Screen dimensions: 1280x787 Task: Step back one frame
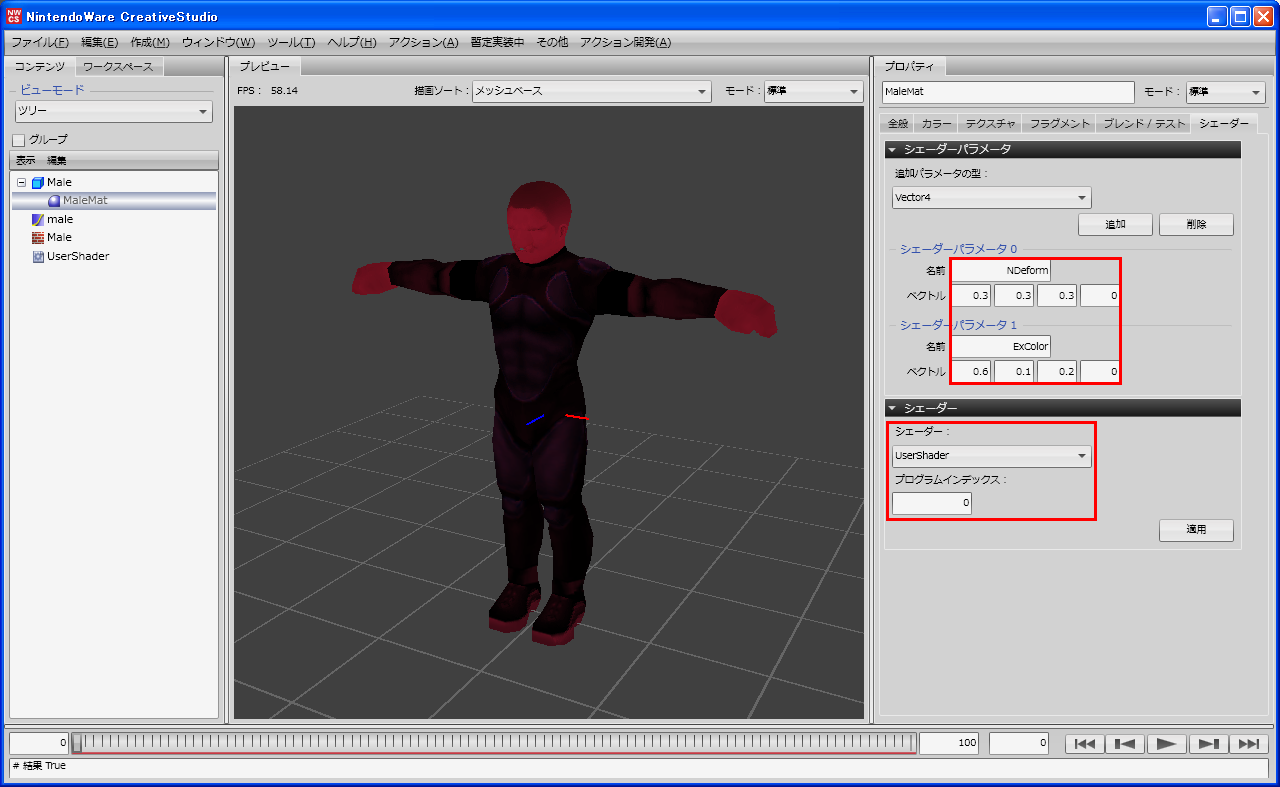tap(1125, 743)
